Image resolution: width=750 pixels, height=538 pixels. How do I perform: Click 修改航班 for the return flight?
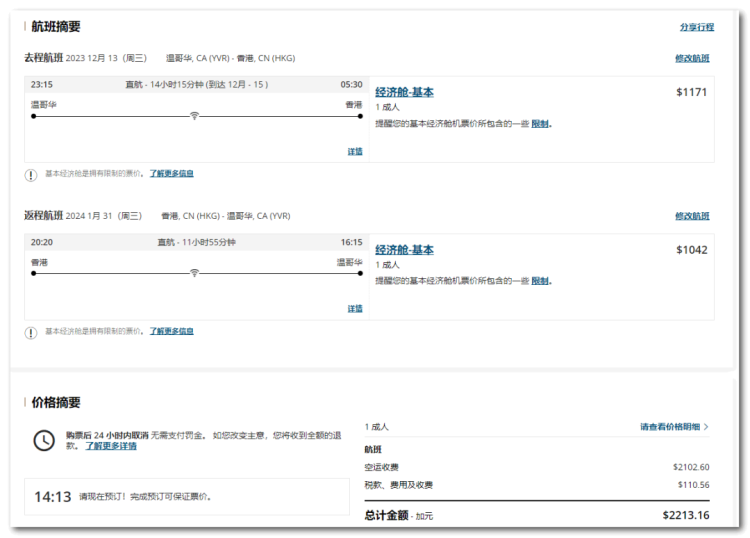click(x=692, y=216)
